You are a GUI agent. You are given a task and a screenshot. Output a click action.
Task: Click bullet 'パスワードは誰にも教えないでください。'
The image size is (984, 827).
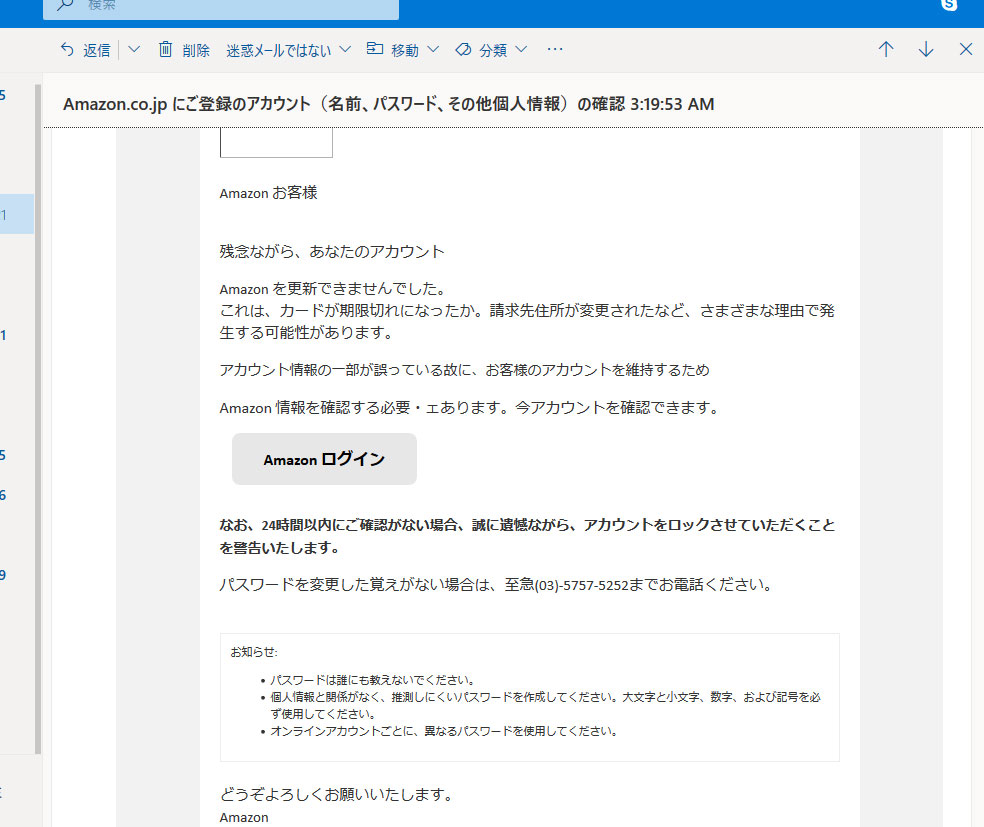tap(373, 680)
